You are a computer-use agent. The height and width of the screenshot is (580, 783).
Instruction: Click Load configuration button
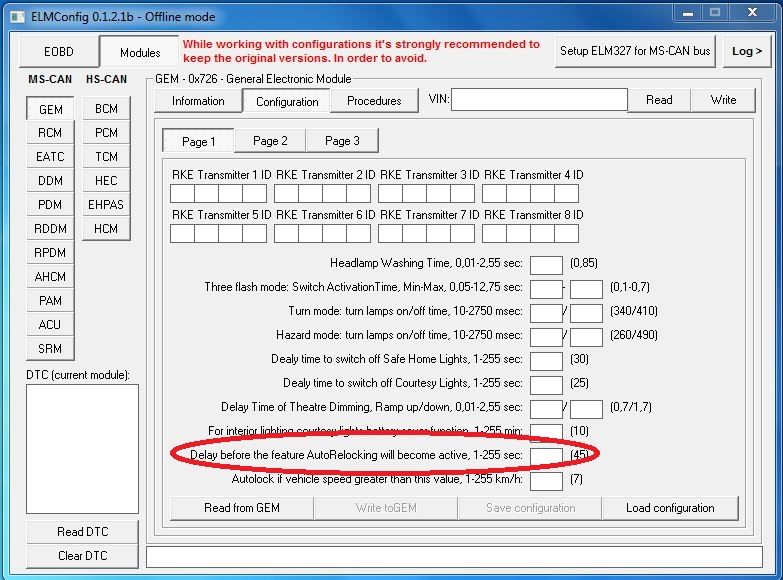click(670, 508)
